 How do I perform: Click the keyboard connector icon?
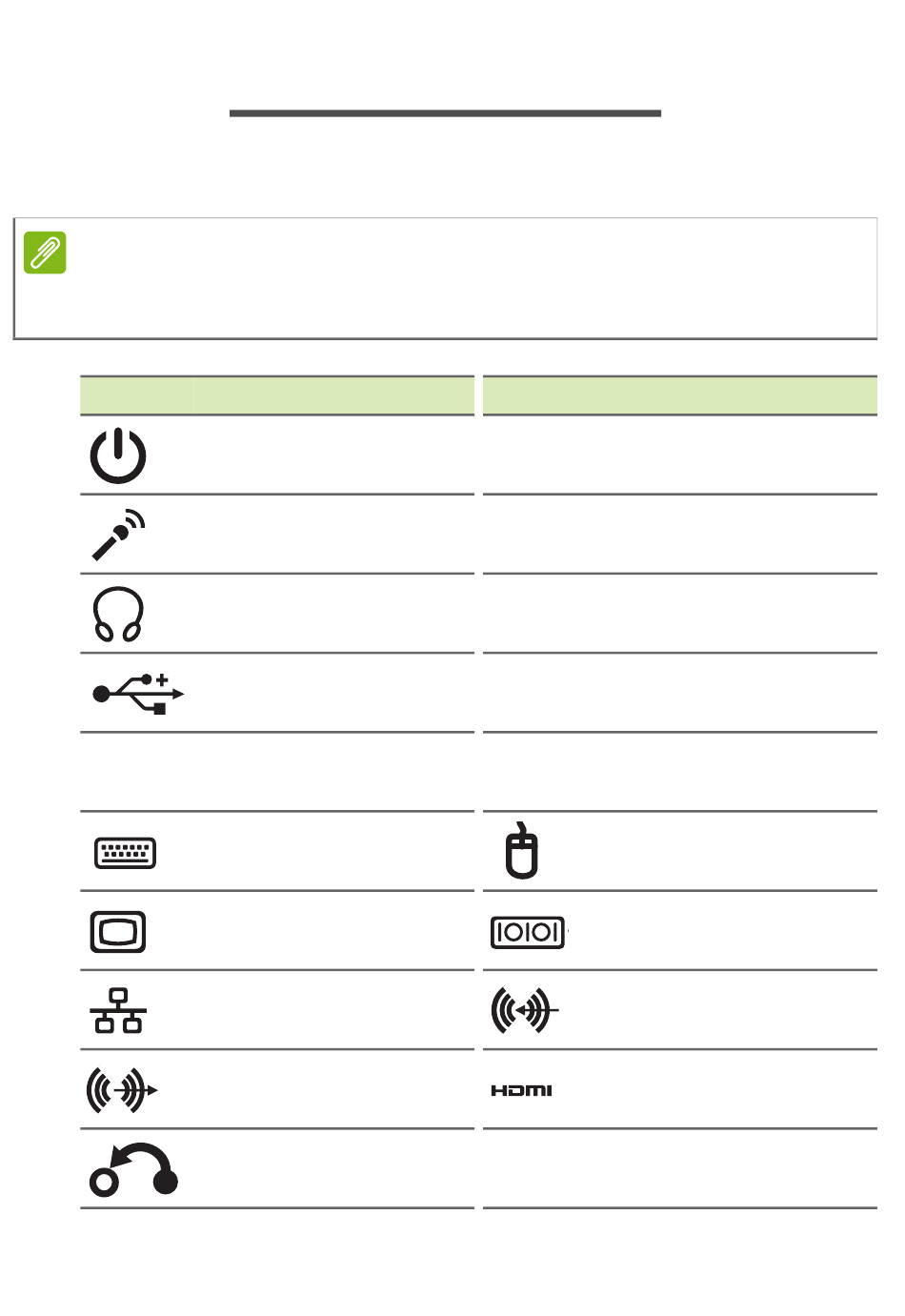(125, 852)
